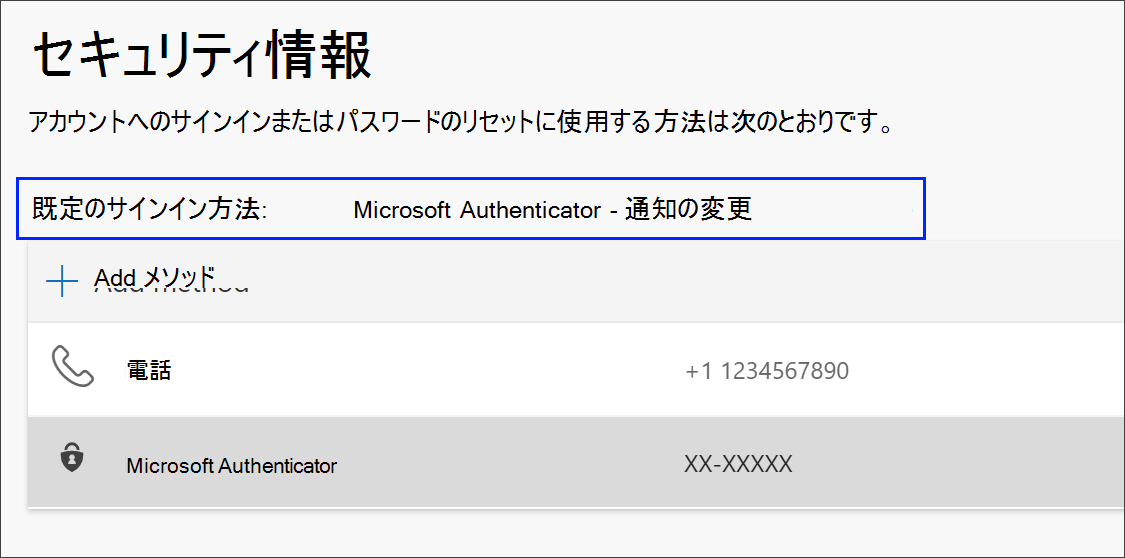Click the blue-outlined default sign-in method box
This screenshot has height=558, width=1125.
[471, 209]
